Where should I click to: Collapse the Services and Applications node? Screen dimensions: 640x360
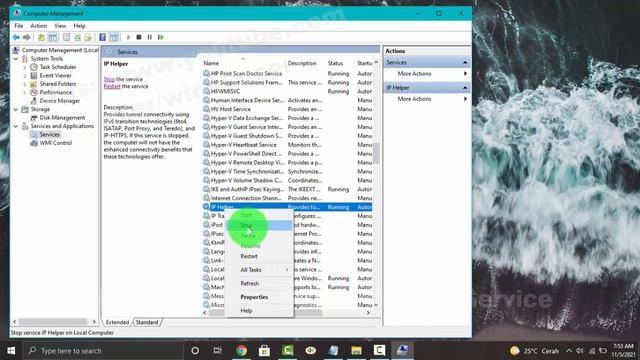(16, 126)
